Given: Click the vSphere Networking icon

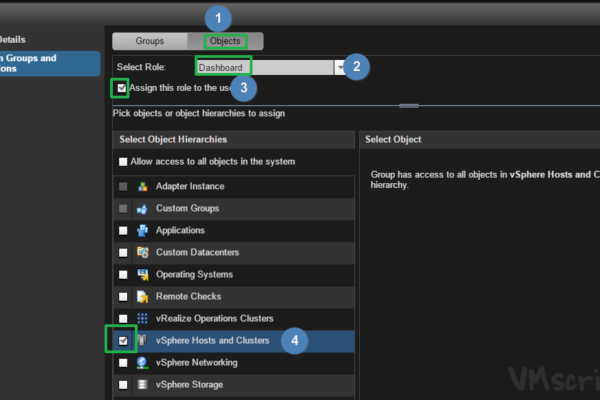Looking at the screenshot, I should coord(143,363).
